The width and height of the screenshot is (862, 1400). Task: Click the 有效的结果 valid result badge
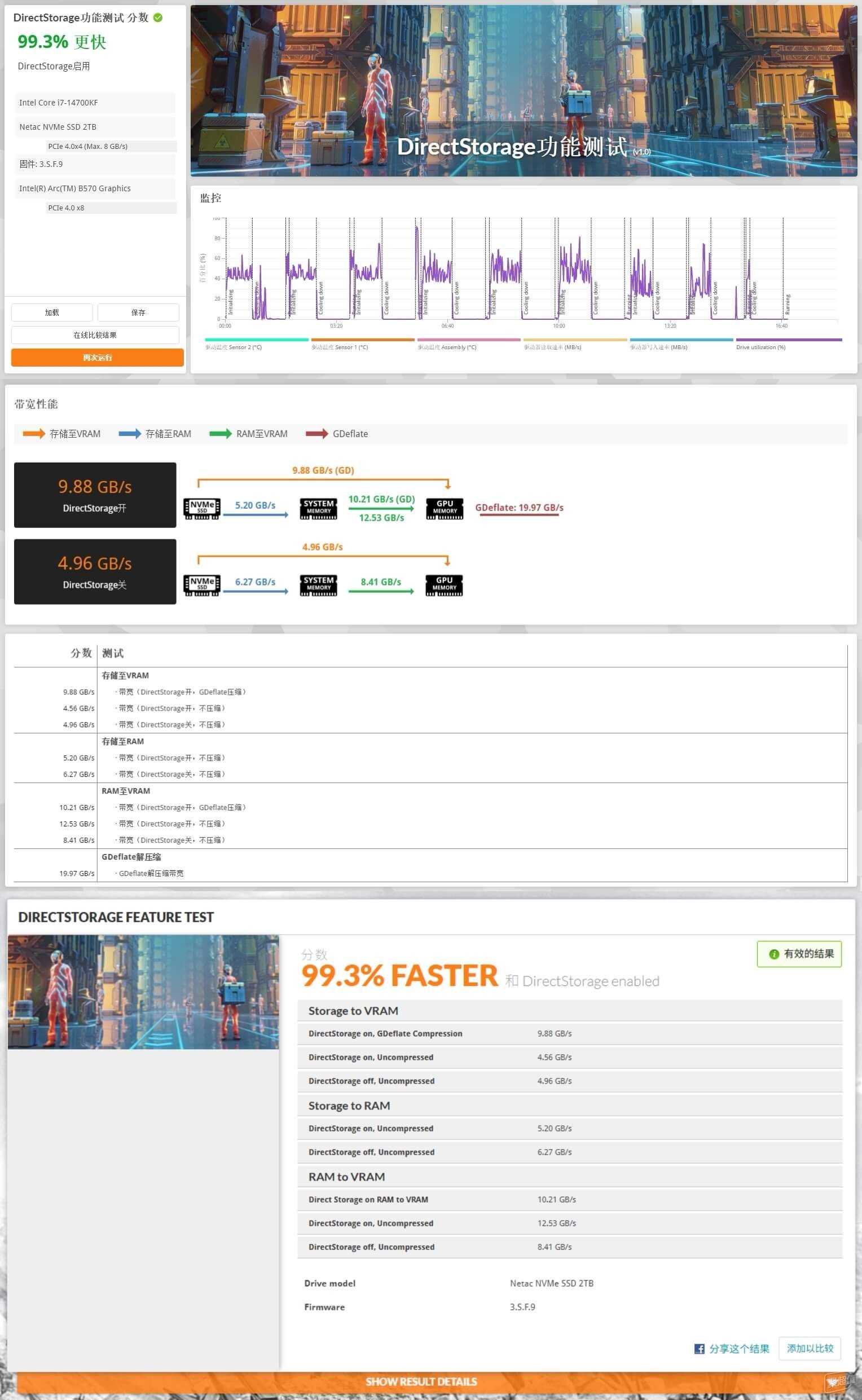[x=799, y=954]
